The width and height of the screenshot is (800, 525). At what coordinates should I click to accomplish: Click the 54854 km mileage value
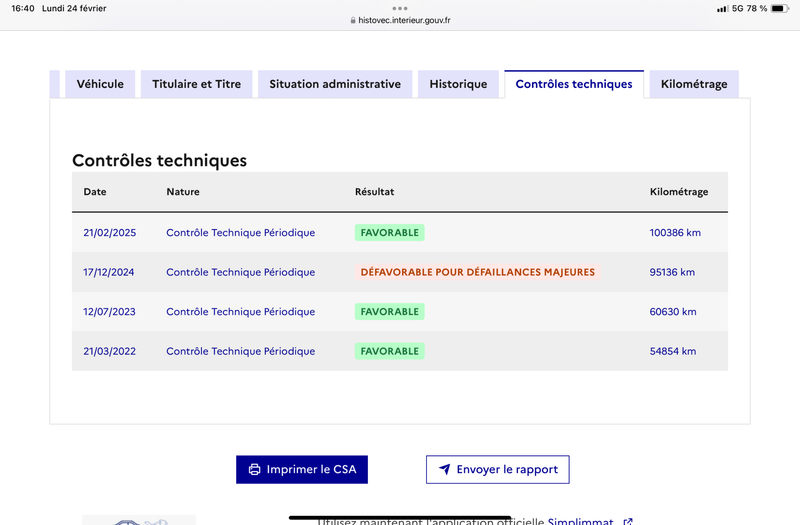tap(673, 351)
